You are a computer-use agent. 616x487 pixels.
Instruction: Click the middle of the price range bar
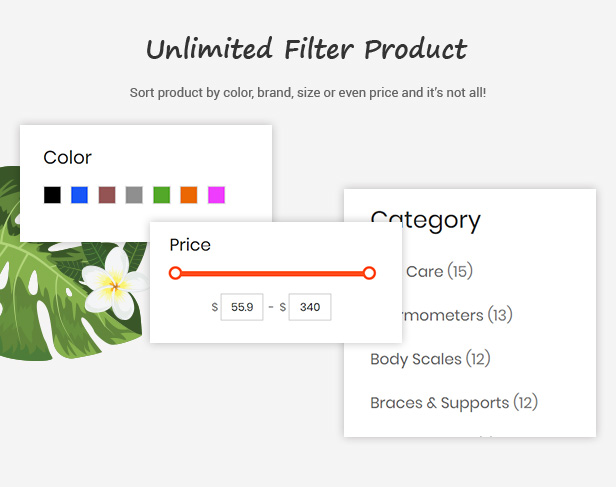(272, 273)
